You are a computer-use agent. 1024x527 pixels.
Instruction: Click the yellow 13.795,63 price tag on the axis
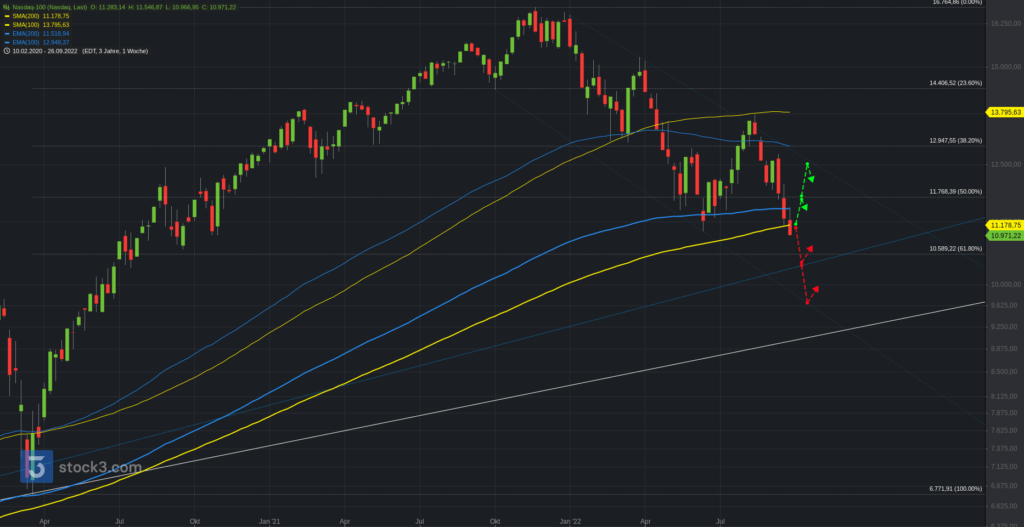(1004, 112)
